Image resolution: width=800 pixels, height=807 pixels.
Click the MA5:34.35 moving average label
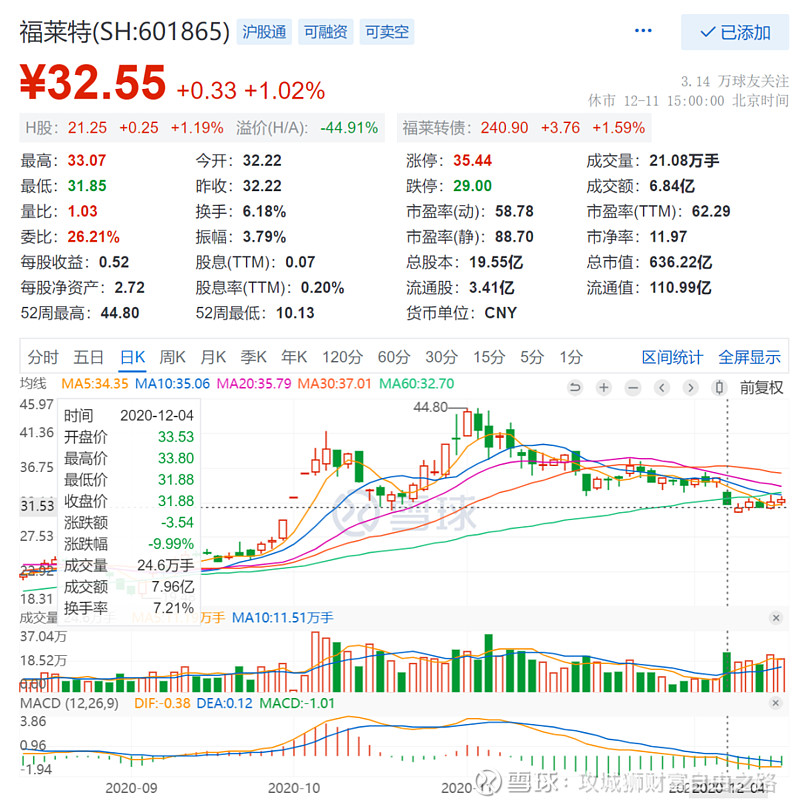click(95, 383)
